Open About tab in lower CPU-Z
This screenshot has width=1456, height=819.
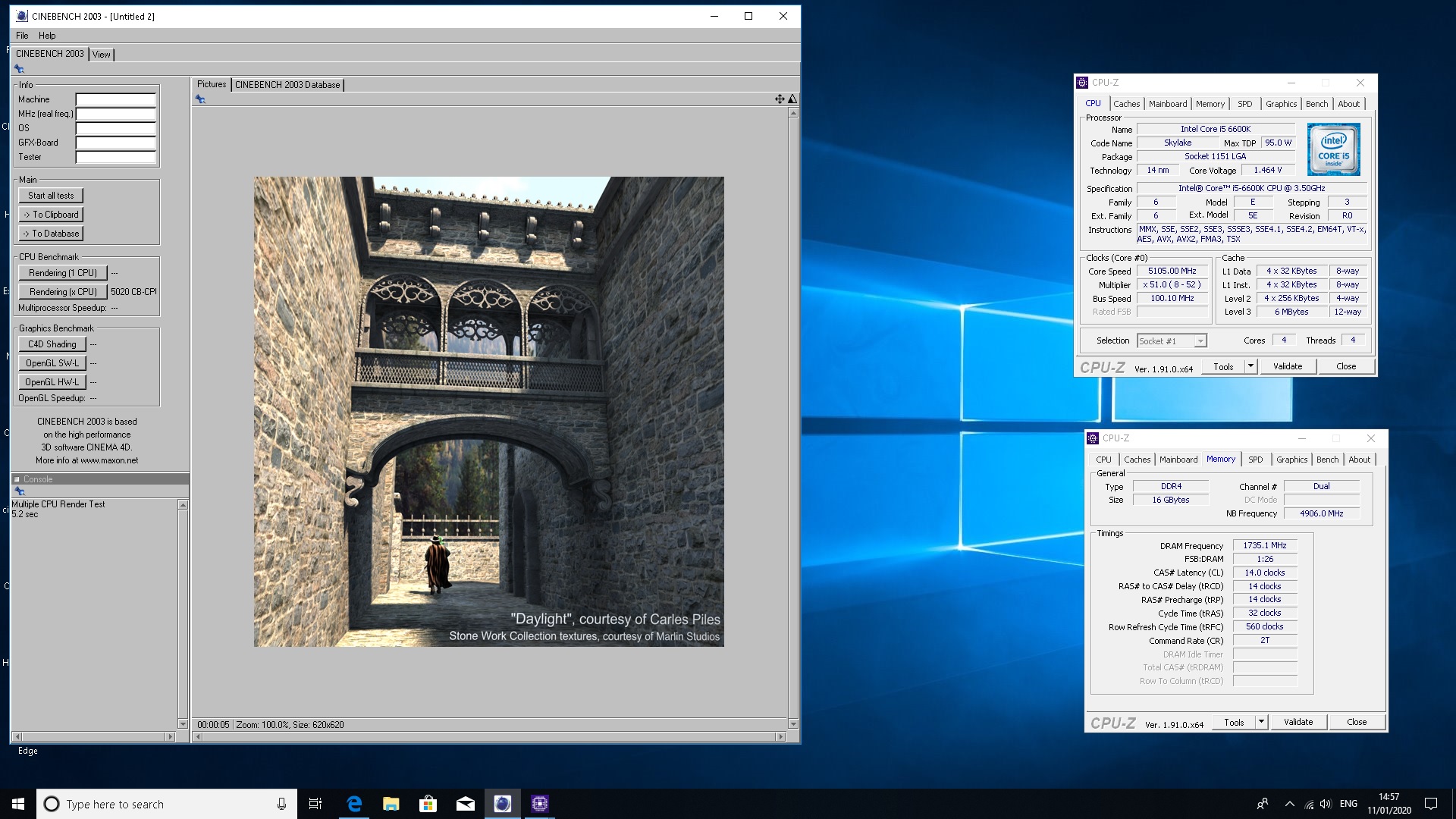pyautogui.click(x=1360, y=460)
